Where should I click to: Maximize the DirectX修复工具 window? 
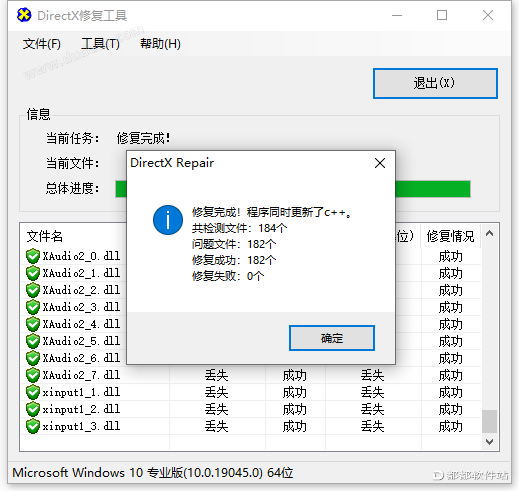[x=442, y=15]
